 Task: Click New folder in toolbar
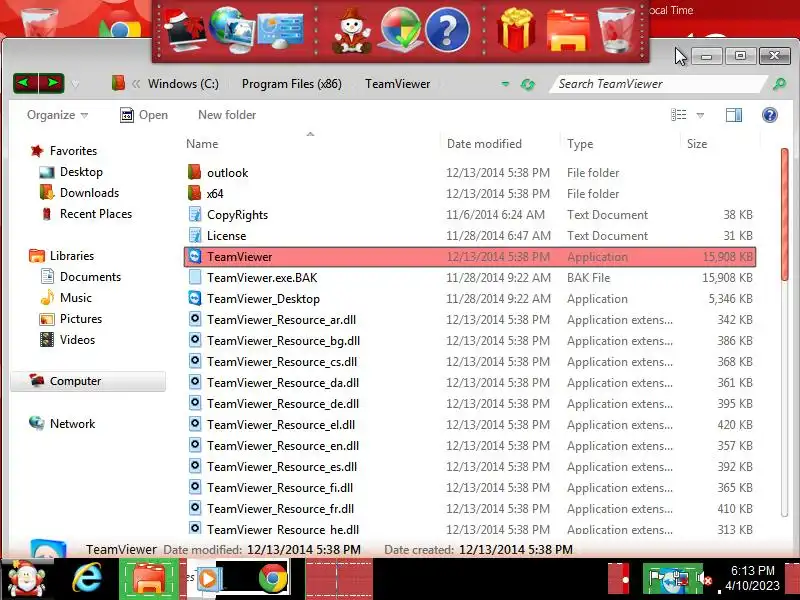pyautogui.click(x=227, y=115)
